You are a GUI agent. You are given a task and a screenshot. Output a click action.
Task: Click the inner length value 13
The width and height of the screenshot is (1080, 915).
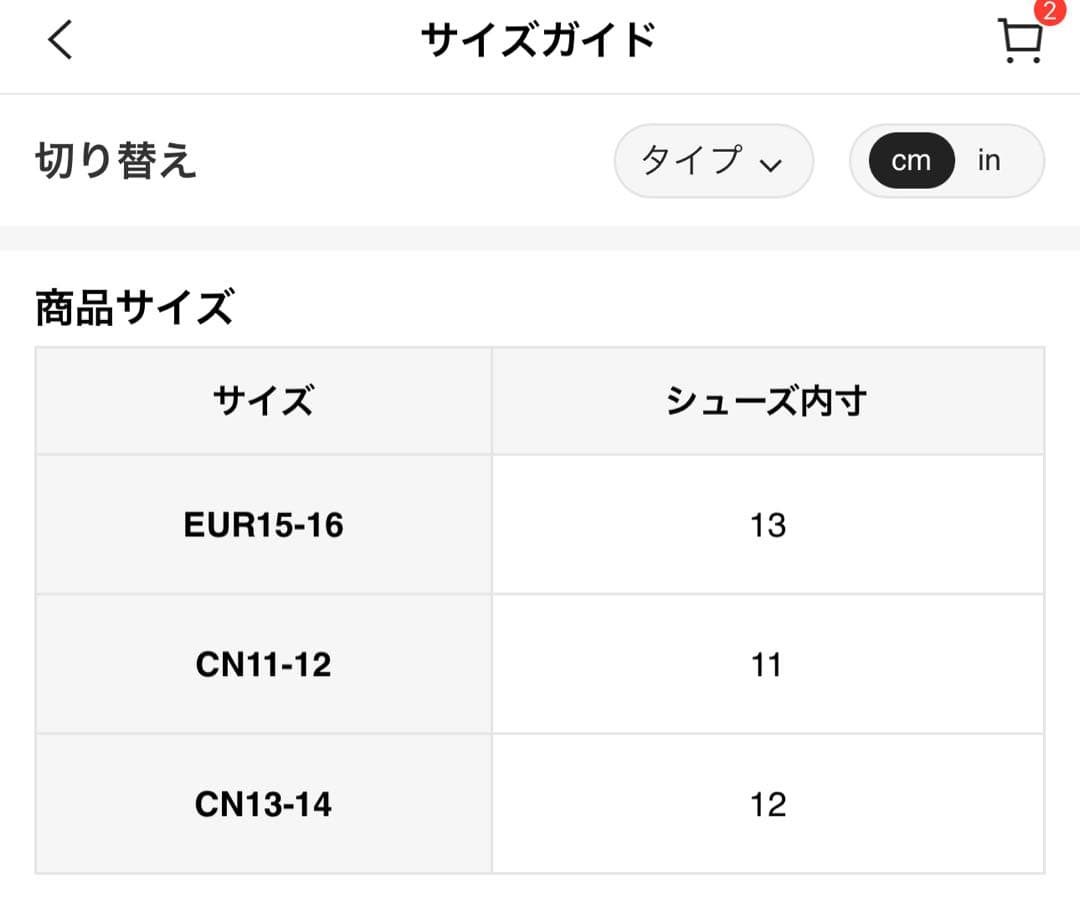pos(767,525)
